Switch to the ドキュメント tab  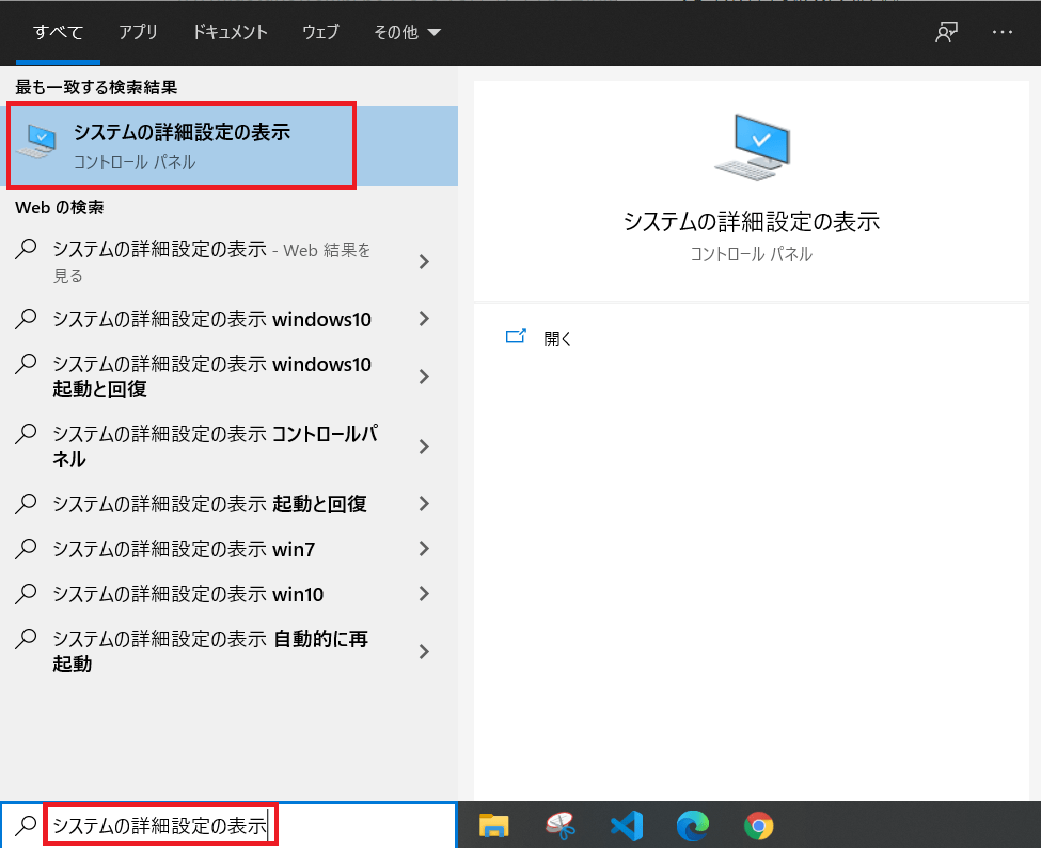230,32
